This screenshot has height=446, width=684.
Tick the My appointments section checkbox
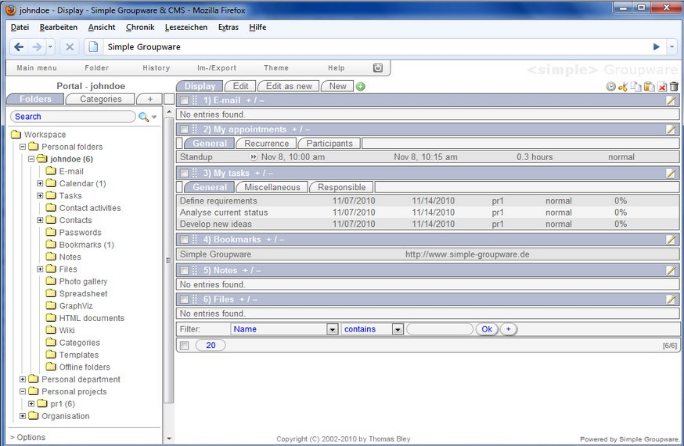pos(184,130)
